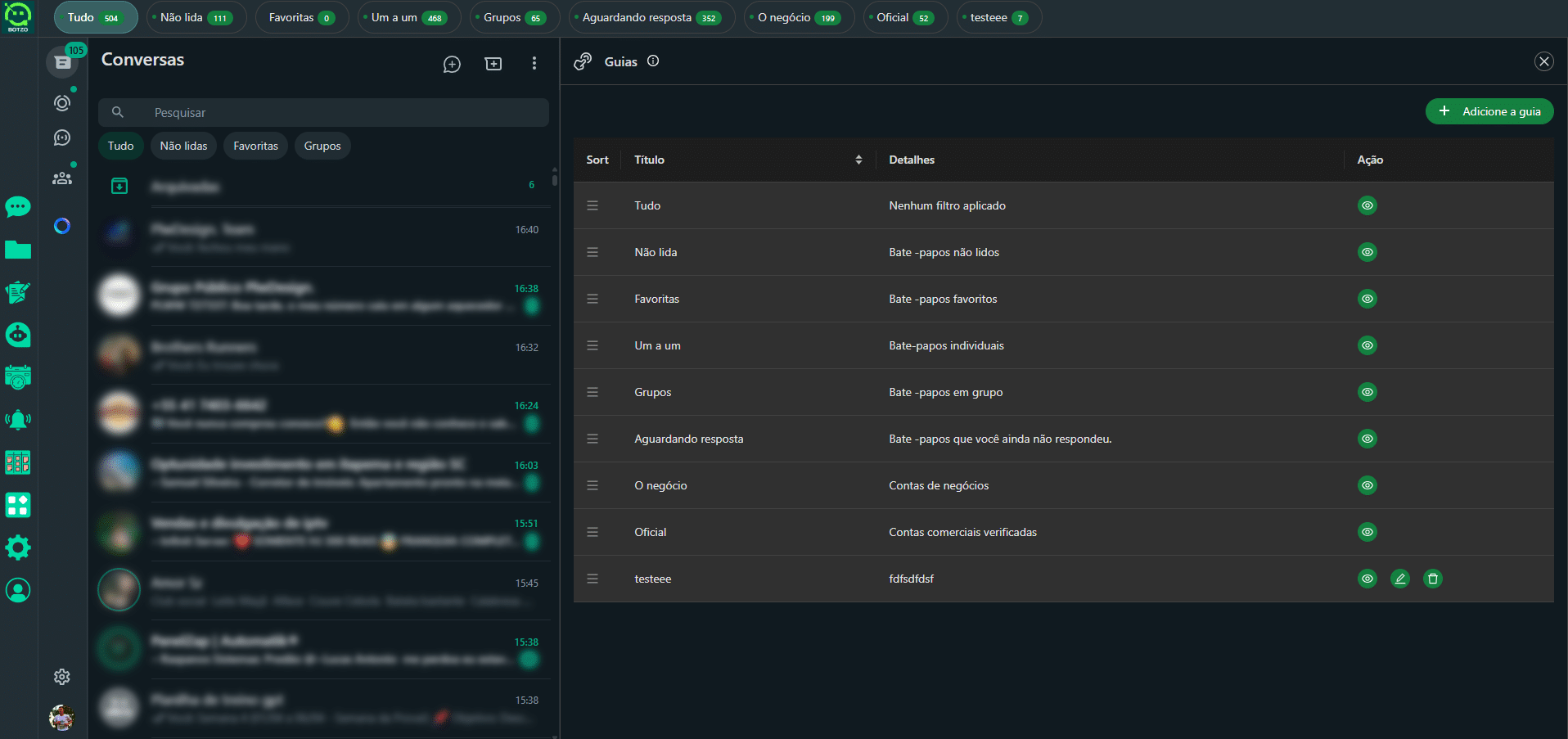
Task: Click the robot bot icon in left sidebar
Action: click(x=18, y=335)
